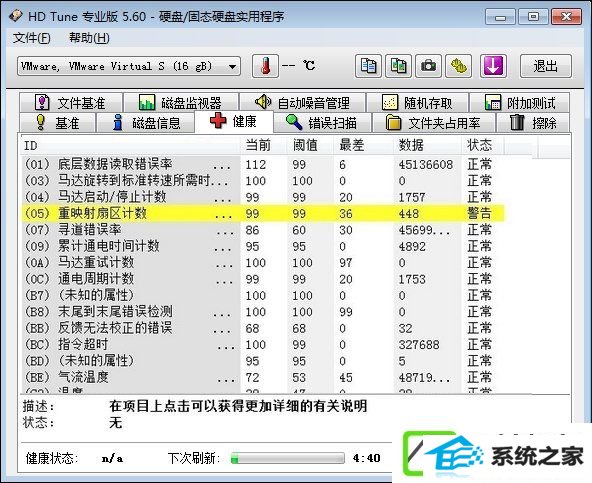This screenshot has width=592, height=483.
Task: Open the 帮助(H) menu
Action: [x=89, y=38]
